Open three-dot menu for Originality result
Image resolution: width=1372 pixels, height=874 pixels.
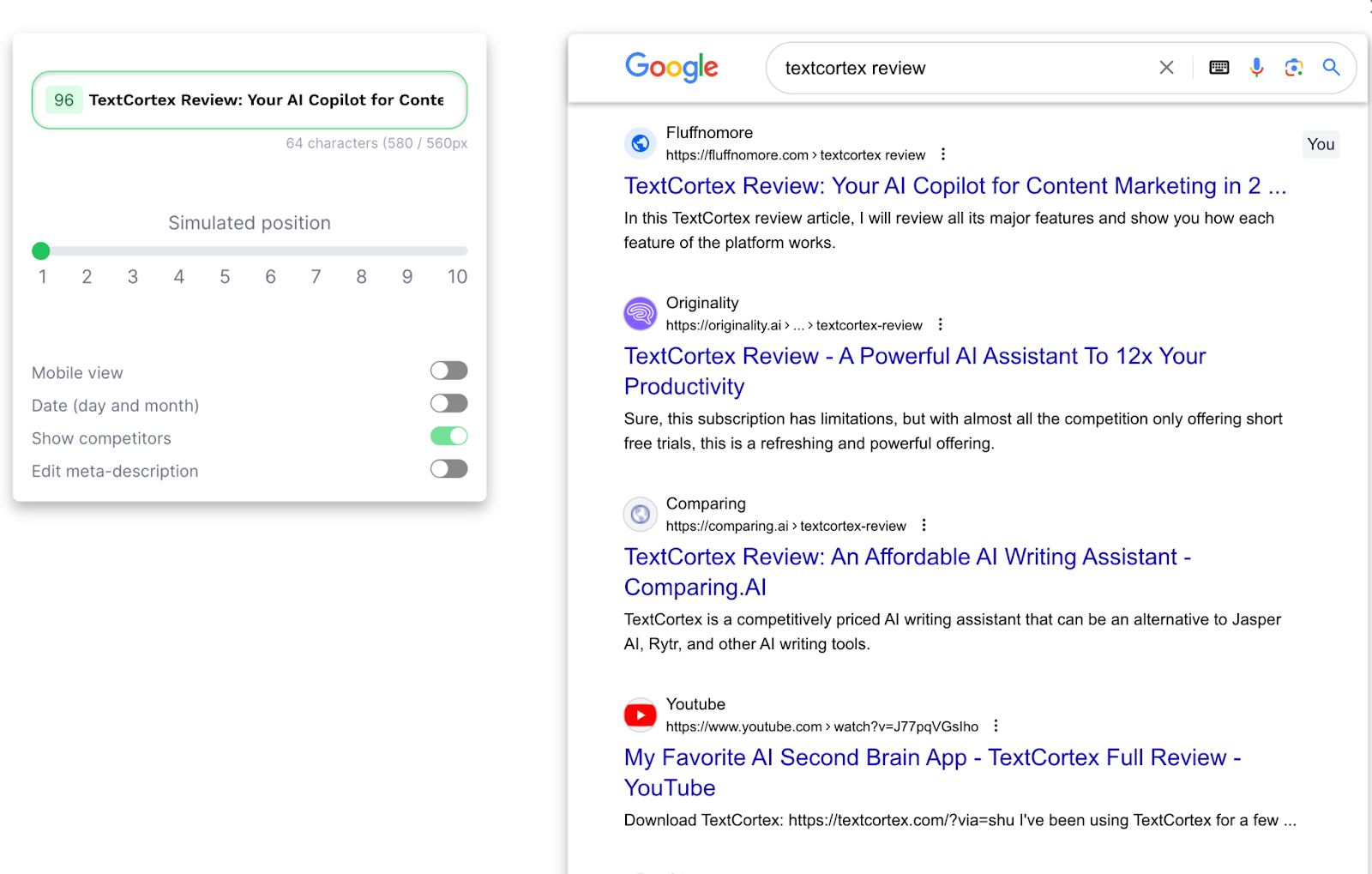point(940,324)
